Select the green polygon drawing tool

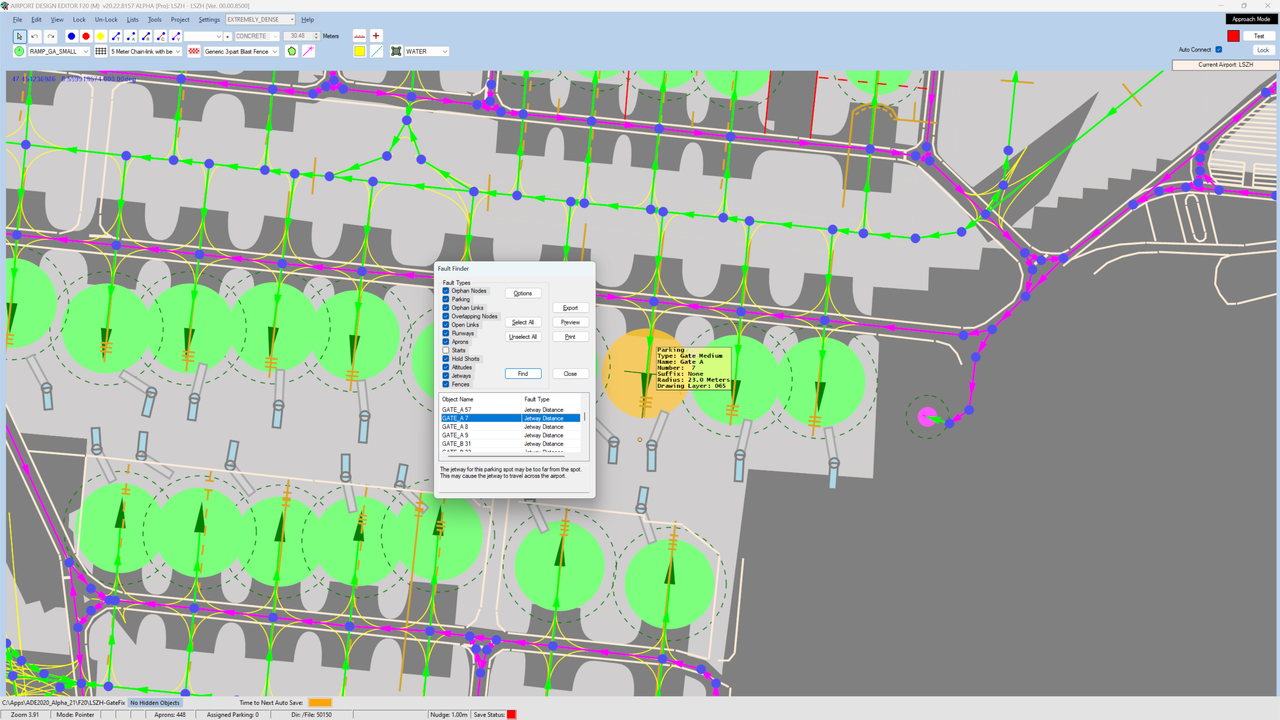pyautogui.click(x=291, y=51)
